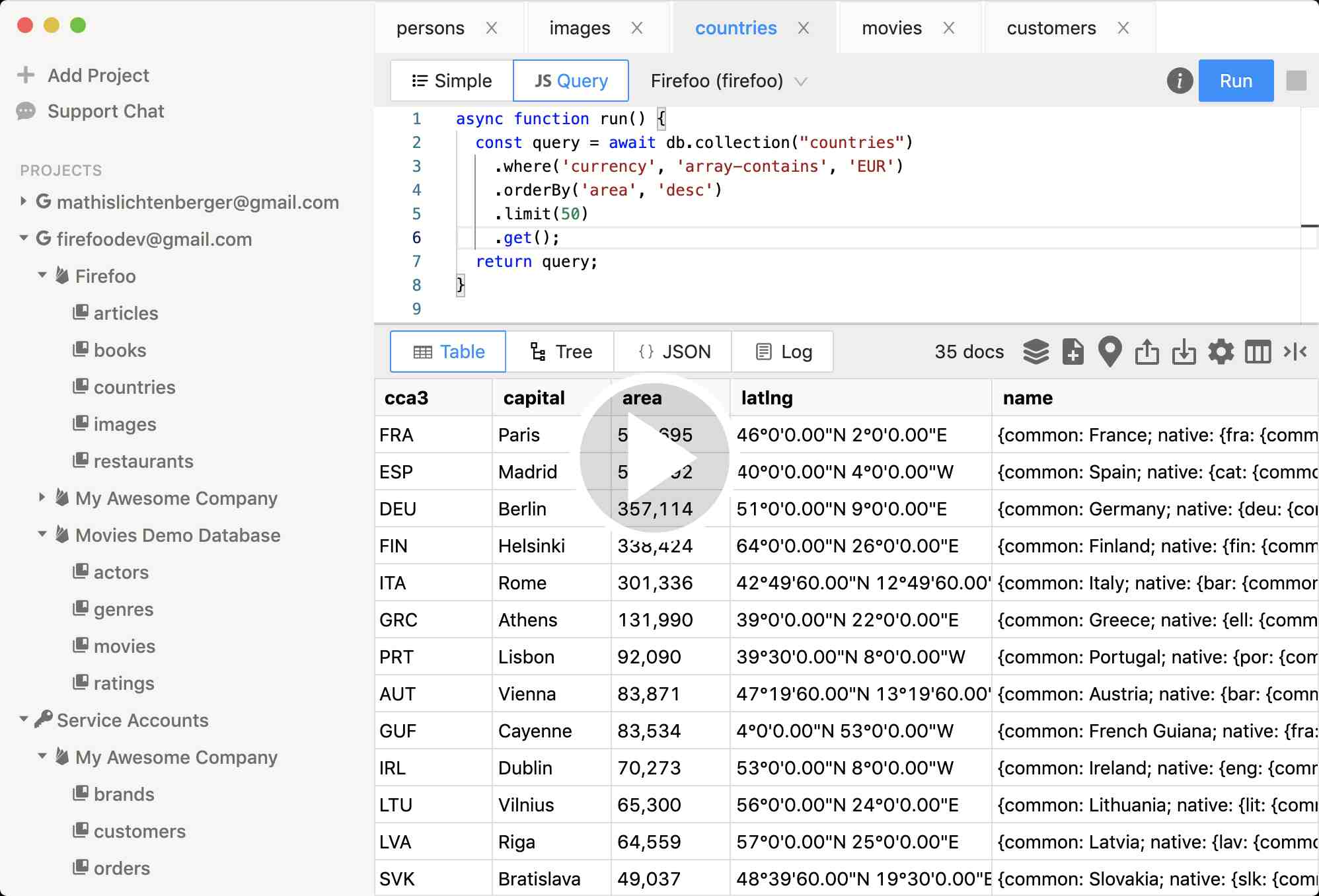
Task: Collapse the Movies Demo Database node
Action: click(x=42, y=535)
